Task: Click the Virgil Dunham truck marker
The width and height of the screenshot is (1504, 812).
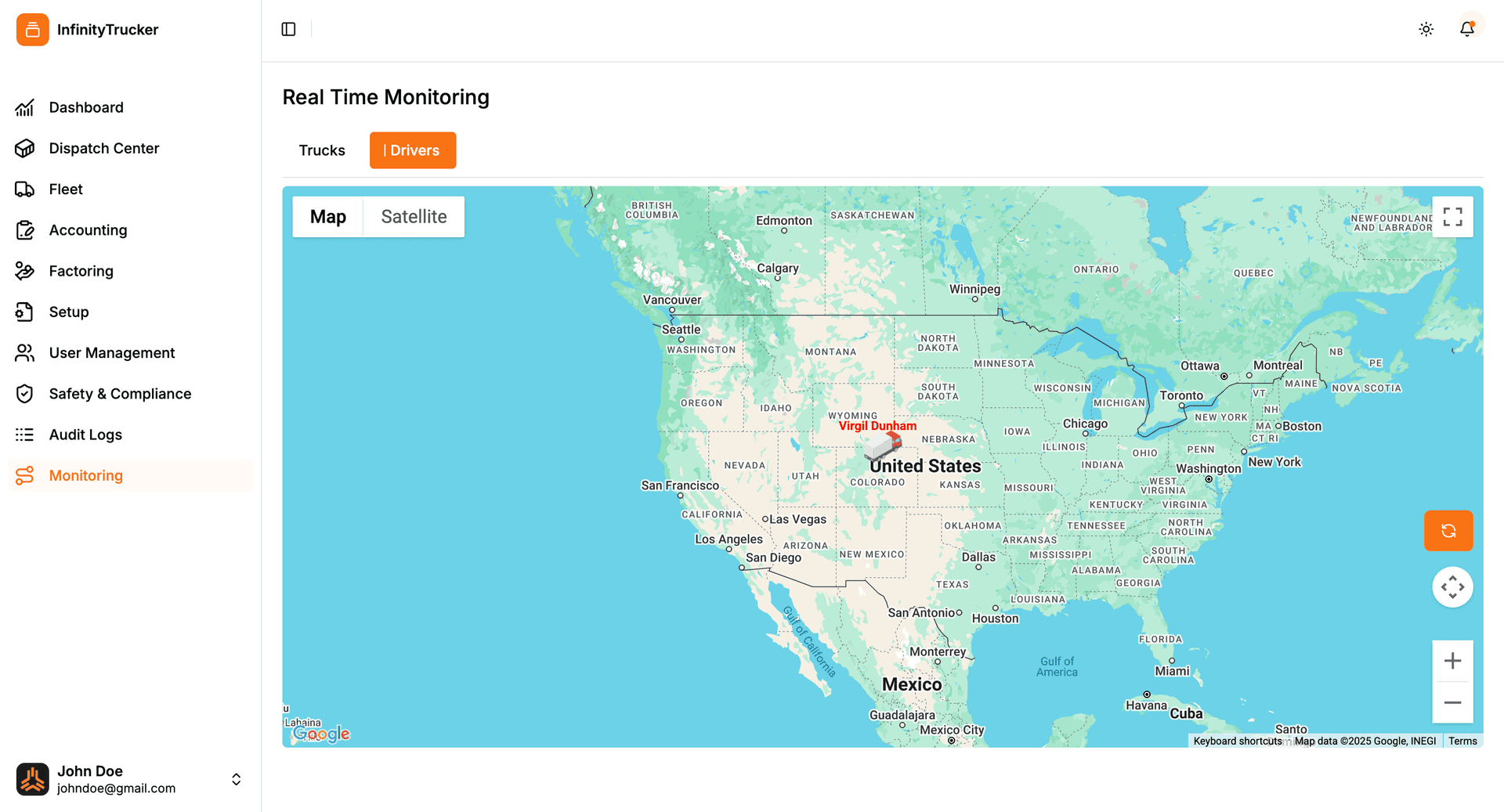Action: pyautogui.click(x=883, y=446)
